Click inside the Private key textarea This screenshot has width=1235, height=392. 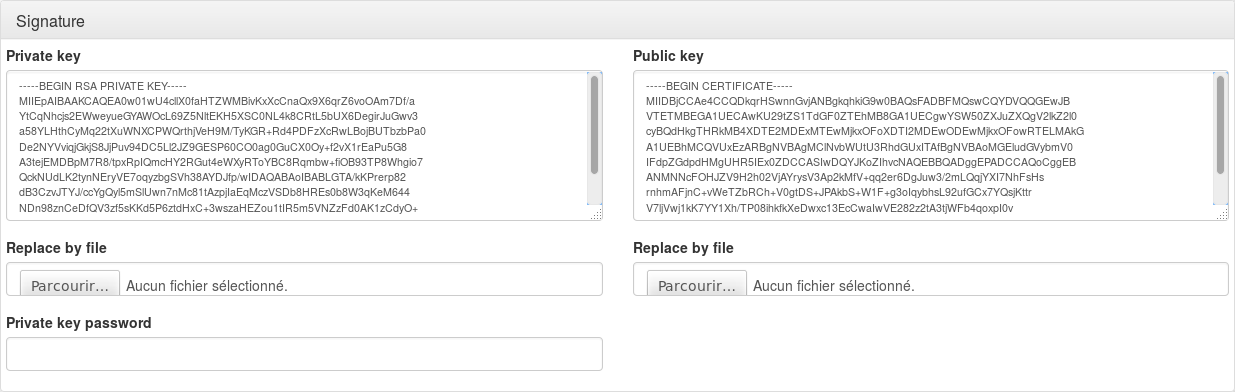(304, 145)
